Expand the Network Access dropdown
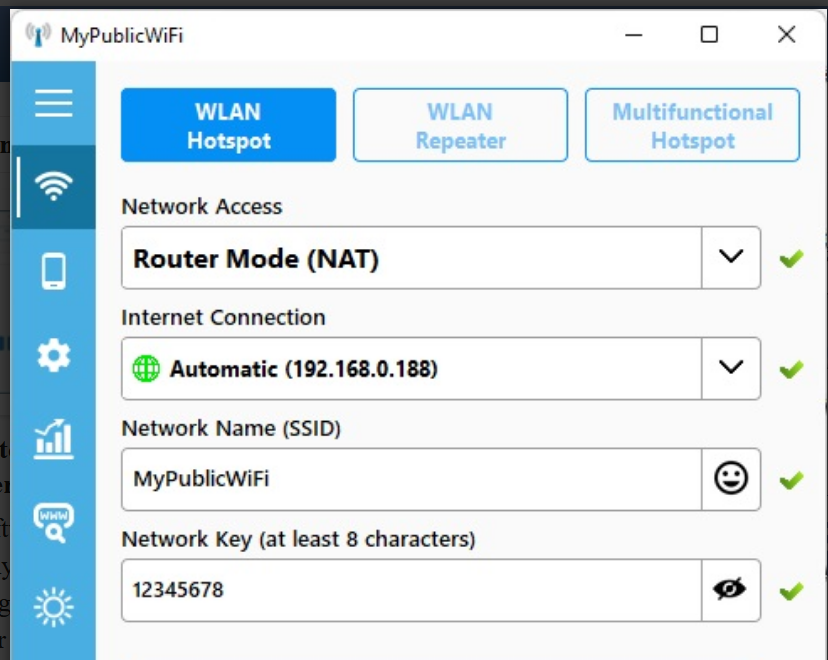 coord(730,258)
